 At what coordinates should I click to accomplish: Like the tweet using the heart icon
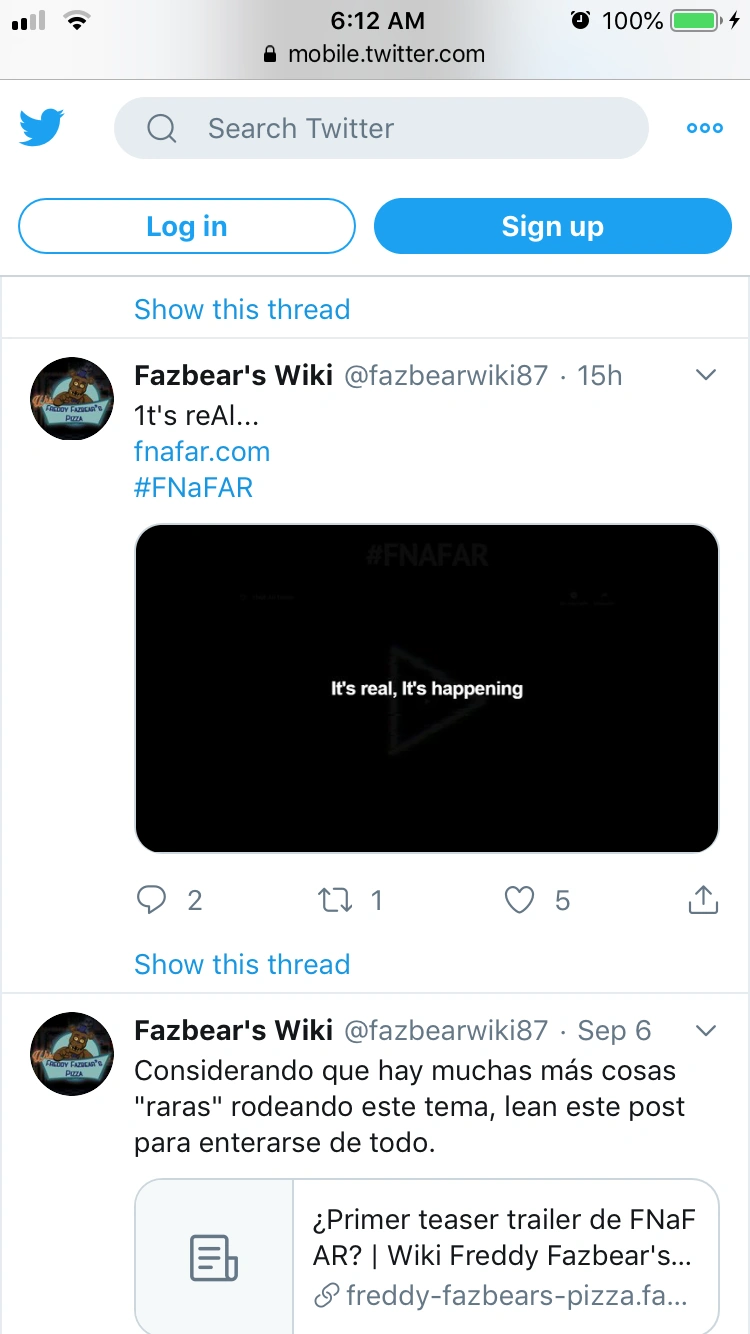(x=519, y=900)
